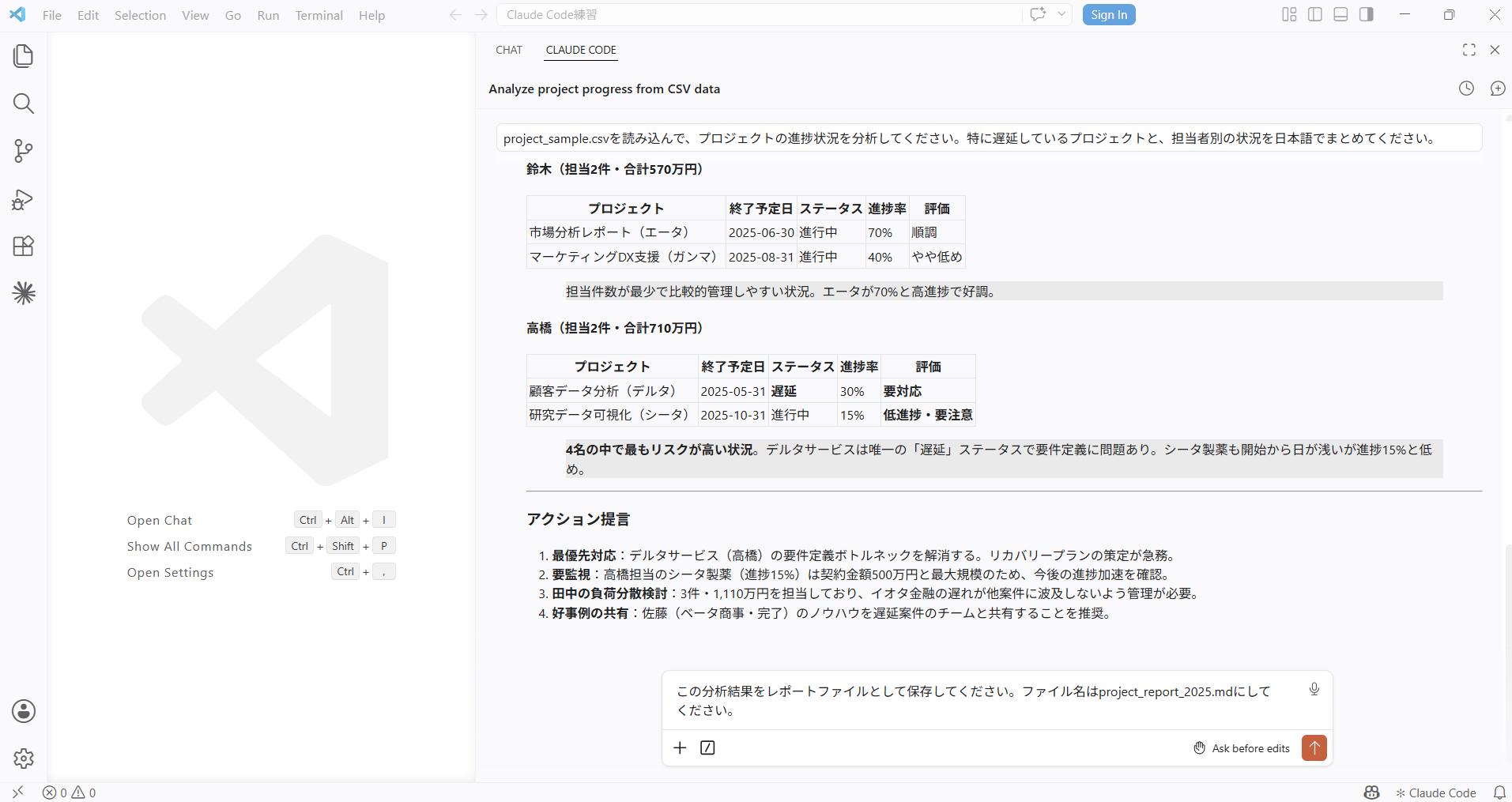Close the Claude Code panel
Image resolution: width=1512 pixels, height=802 pixels.
pyautogui.click(x=1495, y=50)
